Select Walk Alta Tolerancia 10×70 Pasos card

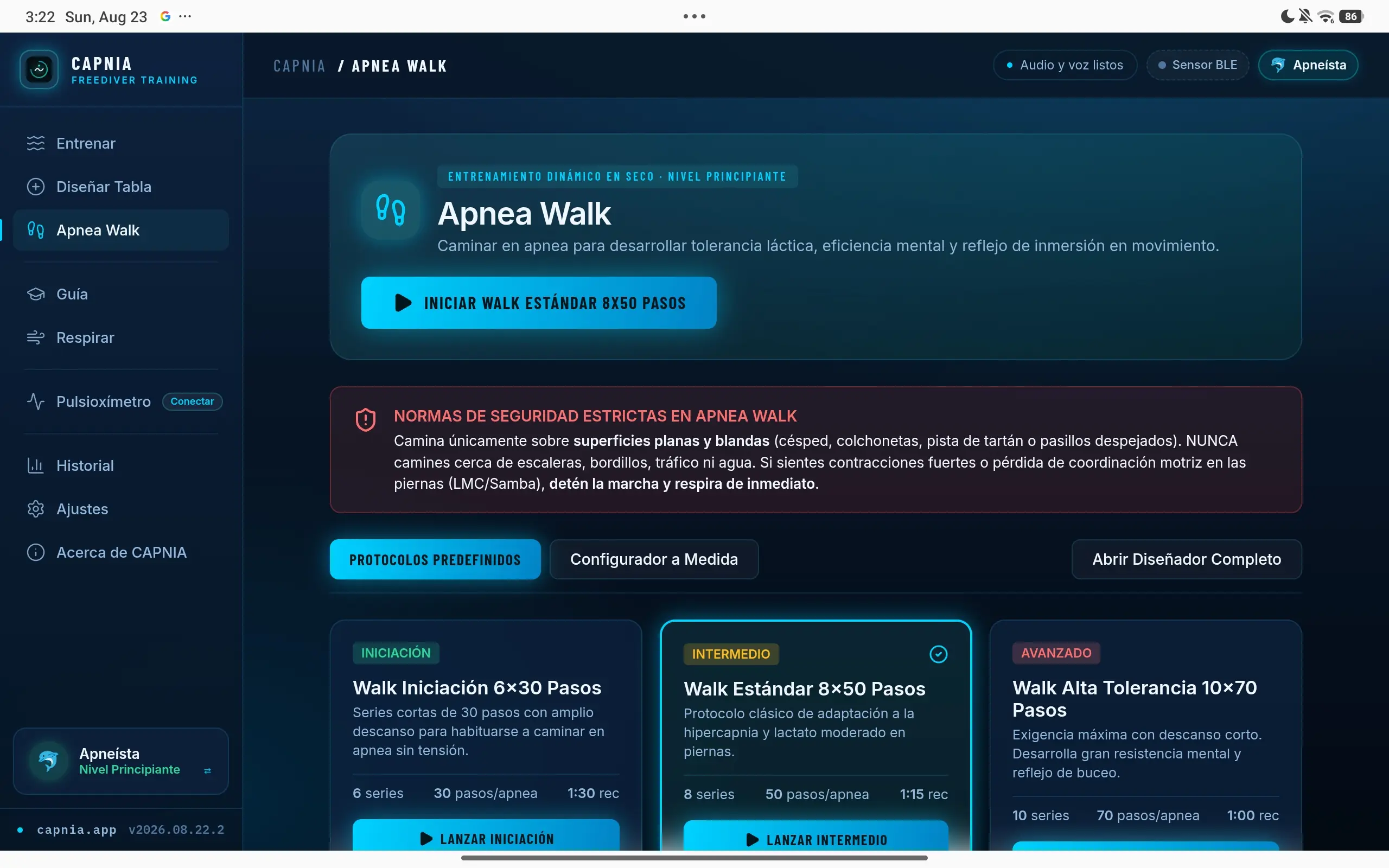coord(1145,735)
